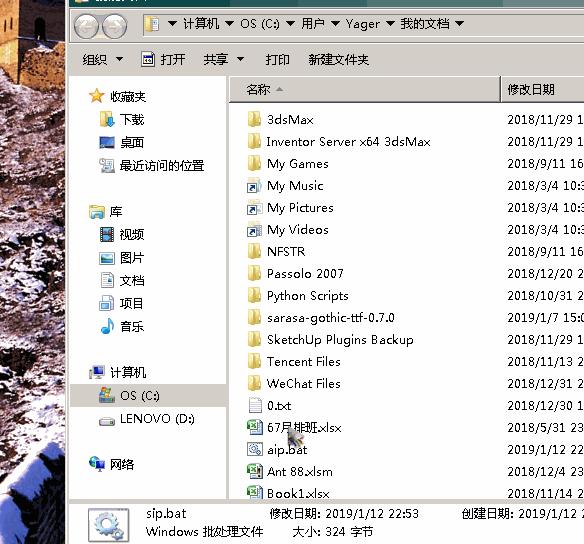Click Inventor Server x64 3dsMax folder icon
The width and height of the screenshot is (584, 544).
[x=254, y=141]
